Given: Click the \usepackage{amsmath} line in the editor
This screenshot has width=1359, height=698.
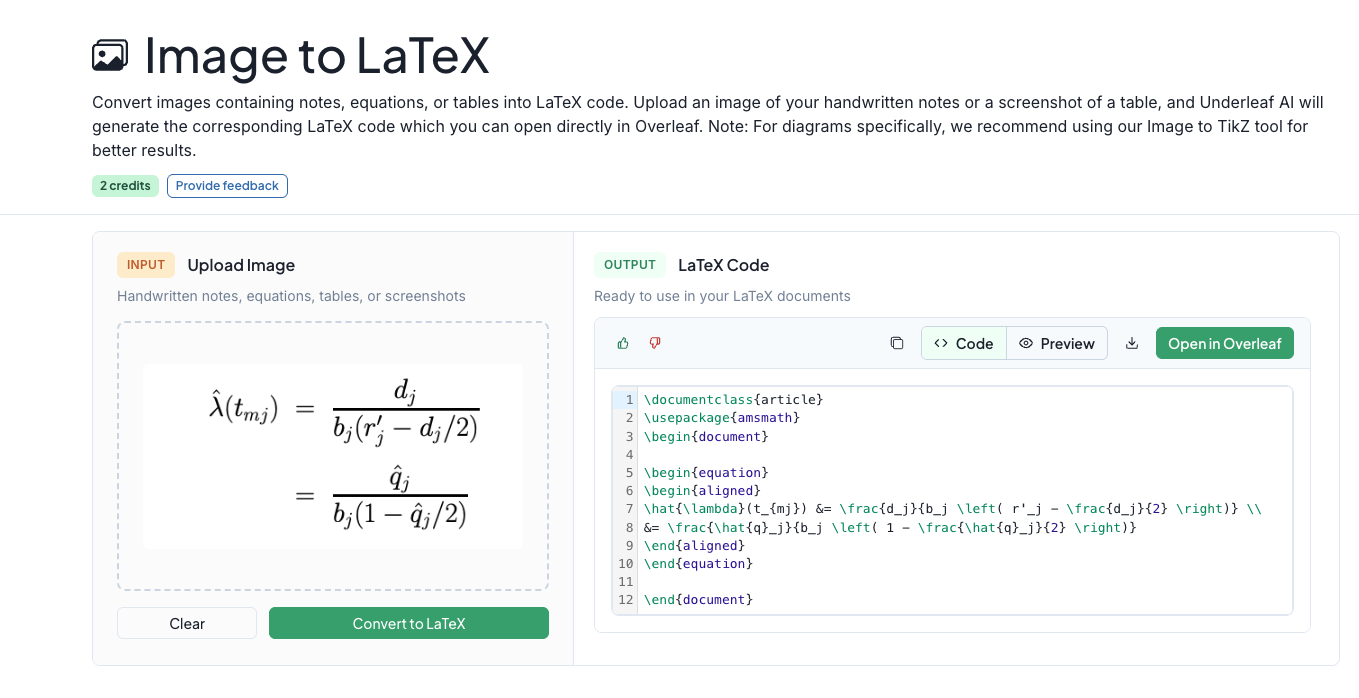Looking at the screenshot, I should pyautogui.click(x=721, y=418).
